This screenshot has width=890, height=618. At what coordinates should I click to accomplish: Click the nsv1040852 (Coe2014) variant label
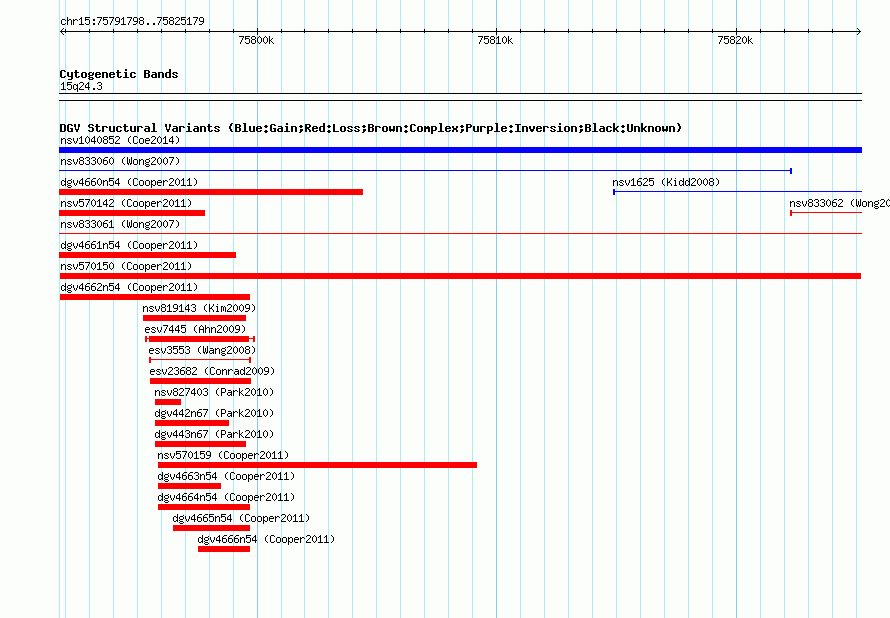pyautogui.click(x=120, y=140)
